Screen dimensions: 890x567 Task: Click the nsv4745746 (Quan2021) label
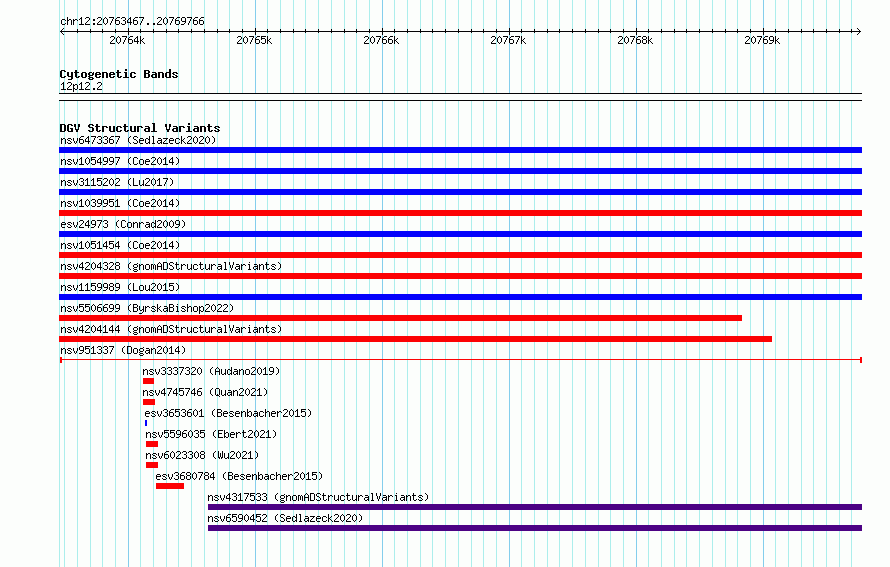tap(205, 392)
